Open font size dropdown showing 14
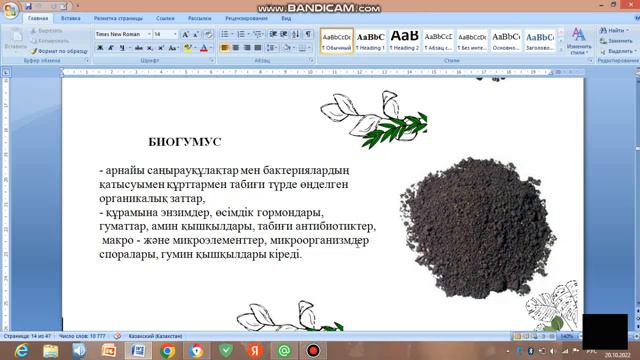 175,34
